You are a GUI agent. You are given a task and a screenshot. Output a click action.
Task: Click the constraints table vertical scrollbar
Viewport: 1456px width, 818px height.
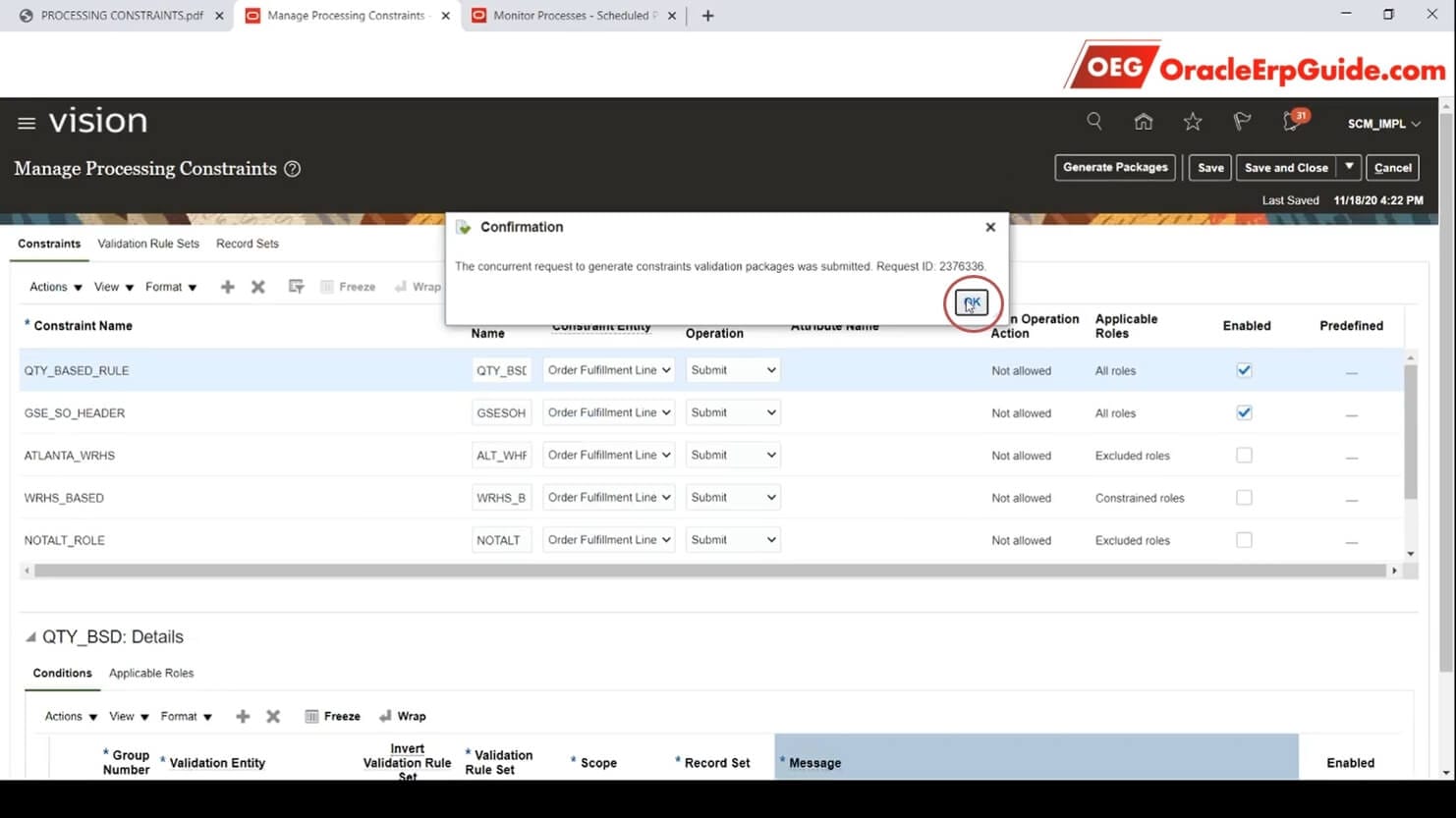pos(1411,432)
